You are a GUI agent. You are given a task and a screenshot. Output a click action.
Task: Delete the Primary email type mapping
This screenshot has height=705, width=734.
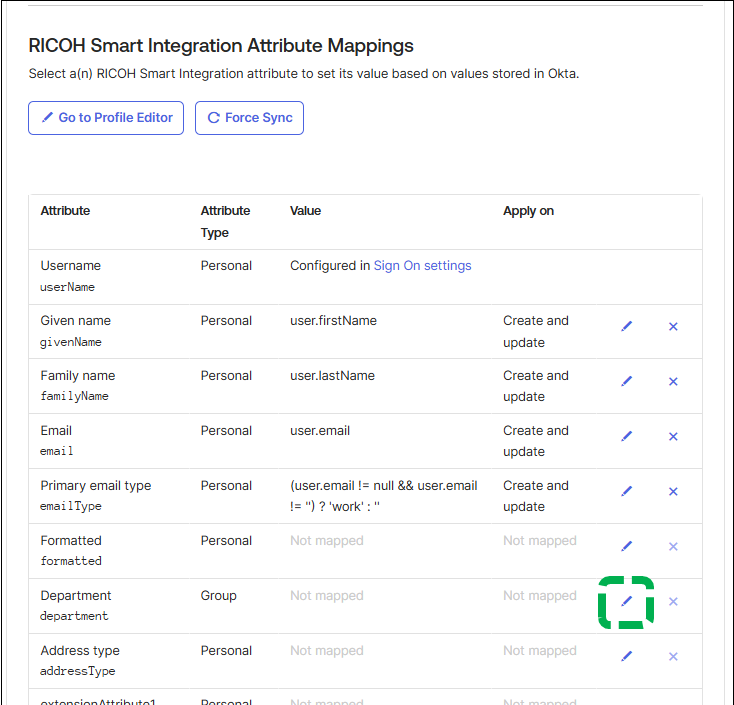click(x=673, y=491)
